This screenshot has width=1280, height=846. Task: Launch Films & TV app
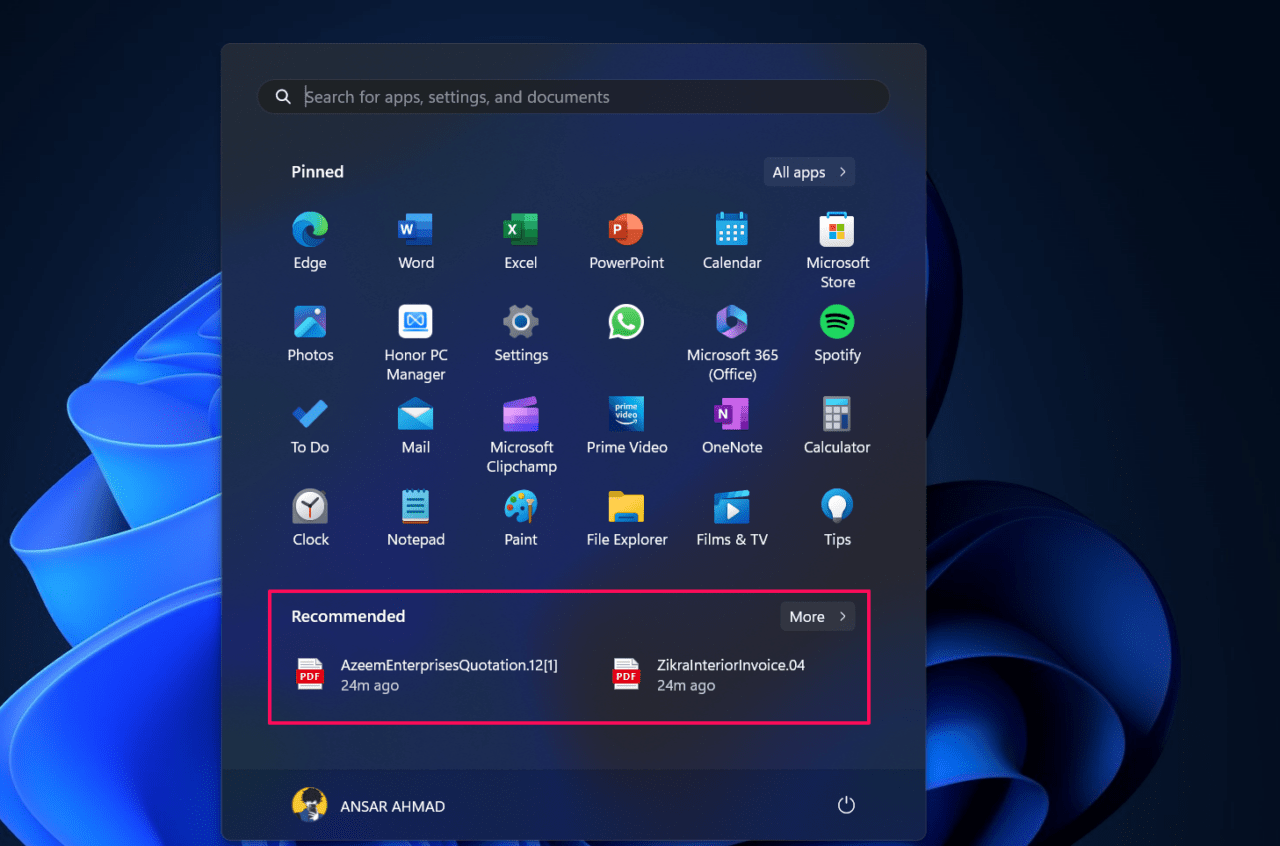(x=732, y=506)
